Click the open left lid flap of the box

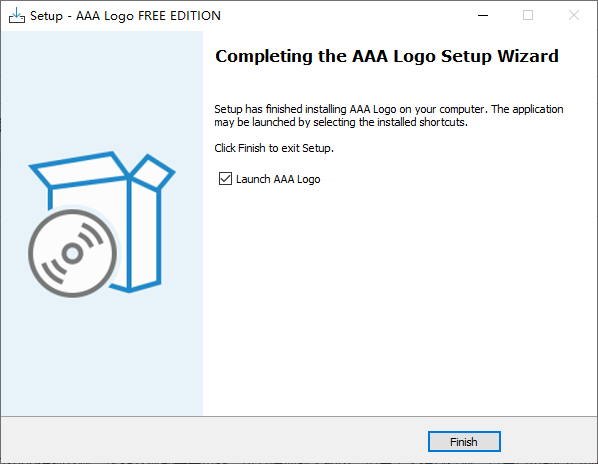pyautogui.click(x=80, y=170)
